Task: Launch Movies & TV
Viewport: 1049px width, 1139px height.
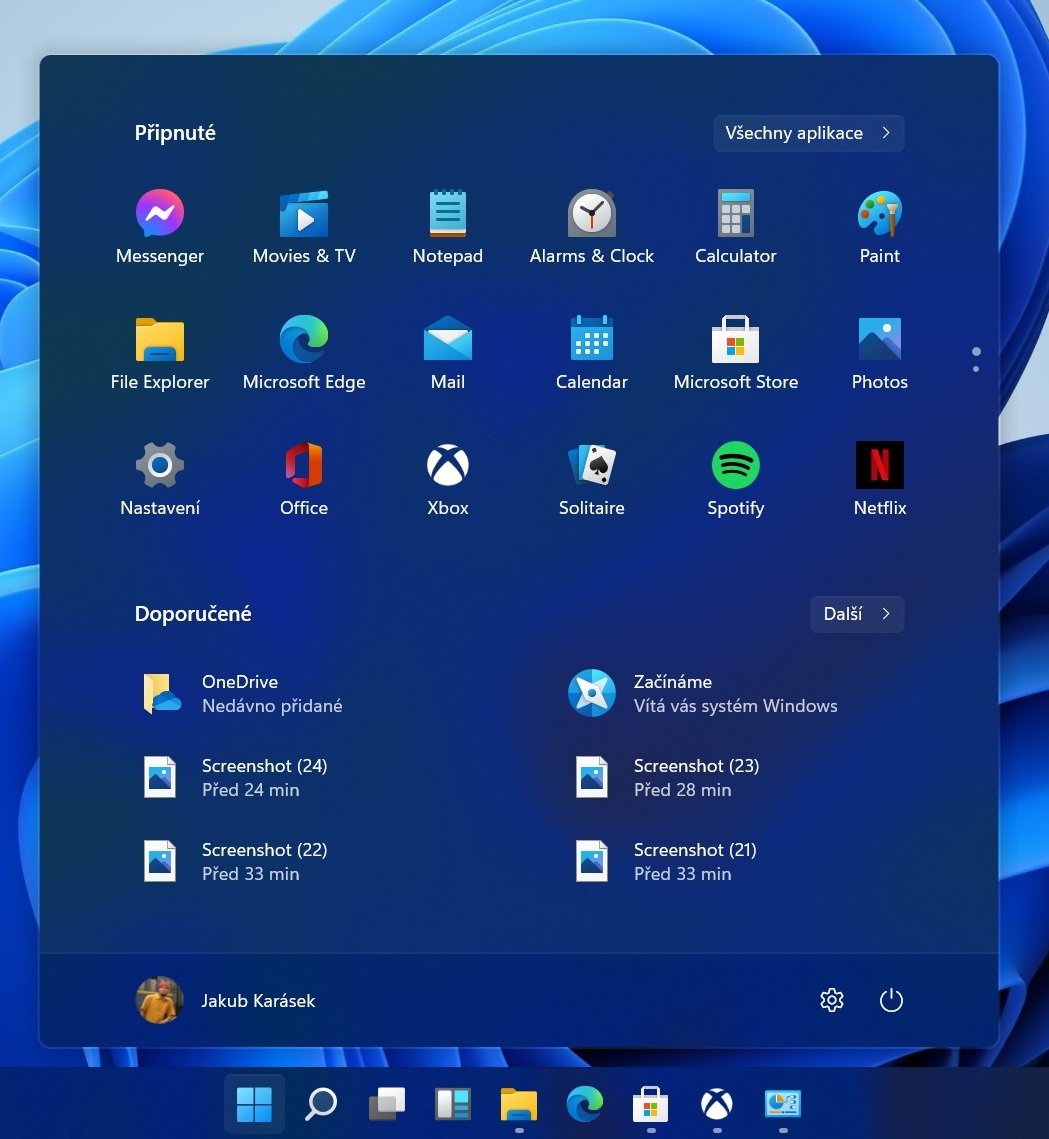Action: pos(304,227)
